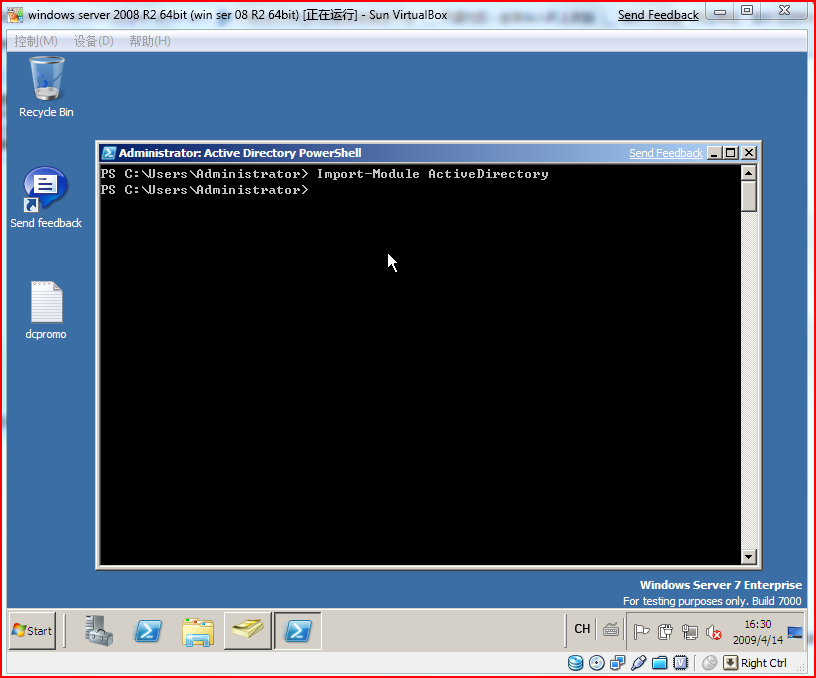Click the power plug tray icon

665,632
